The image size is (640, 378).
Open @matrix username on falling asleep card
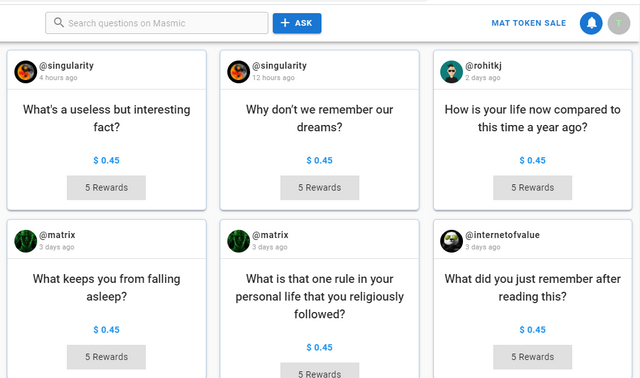click(57, 235)
